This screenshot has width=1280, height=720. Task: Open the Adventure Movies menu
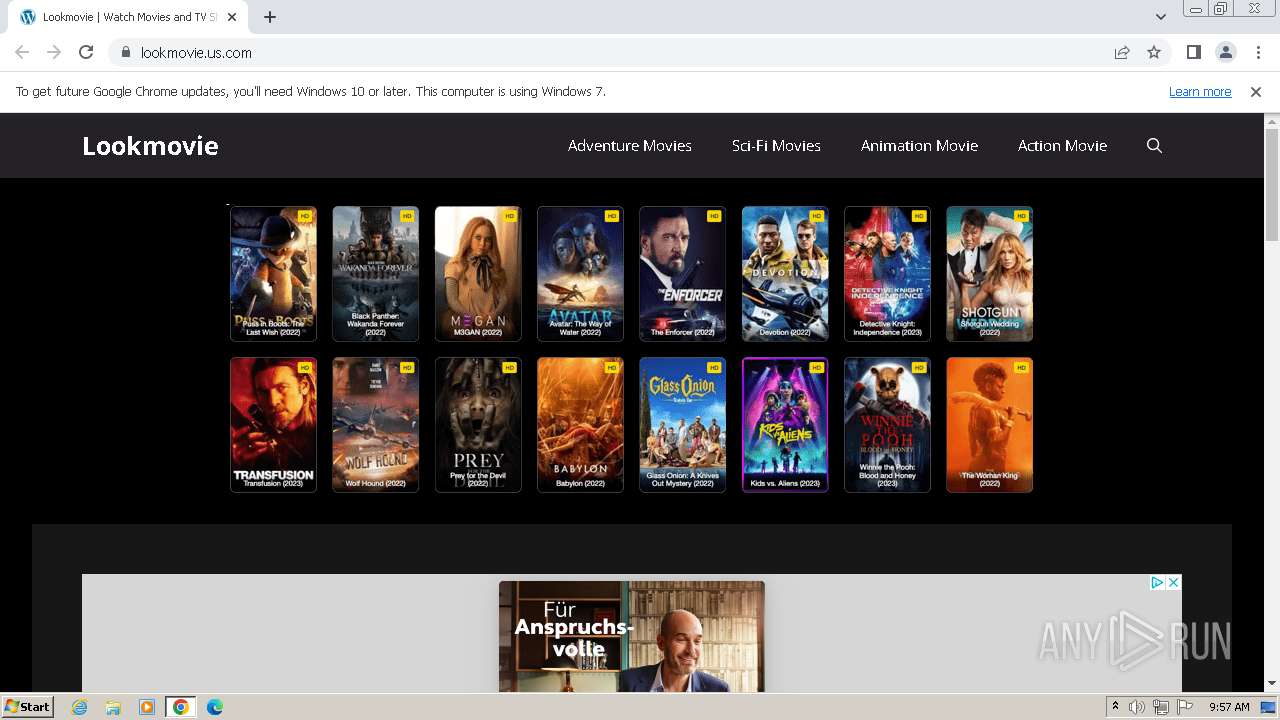pos(630,146)
